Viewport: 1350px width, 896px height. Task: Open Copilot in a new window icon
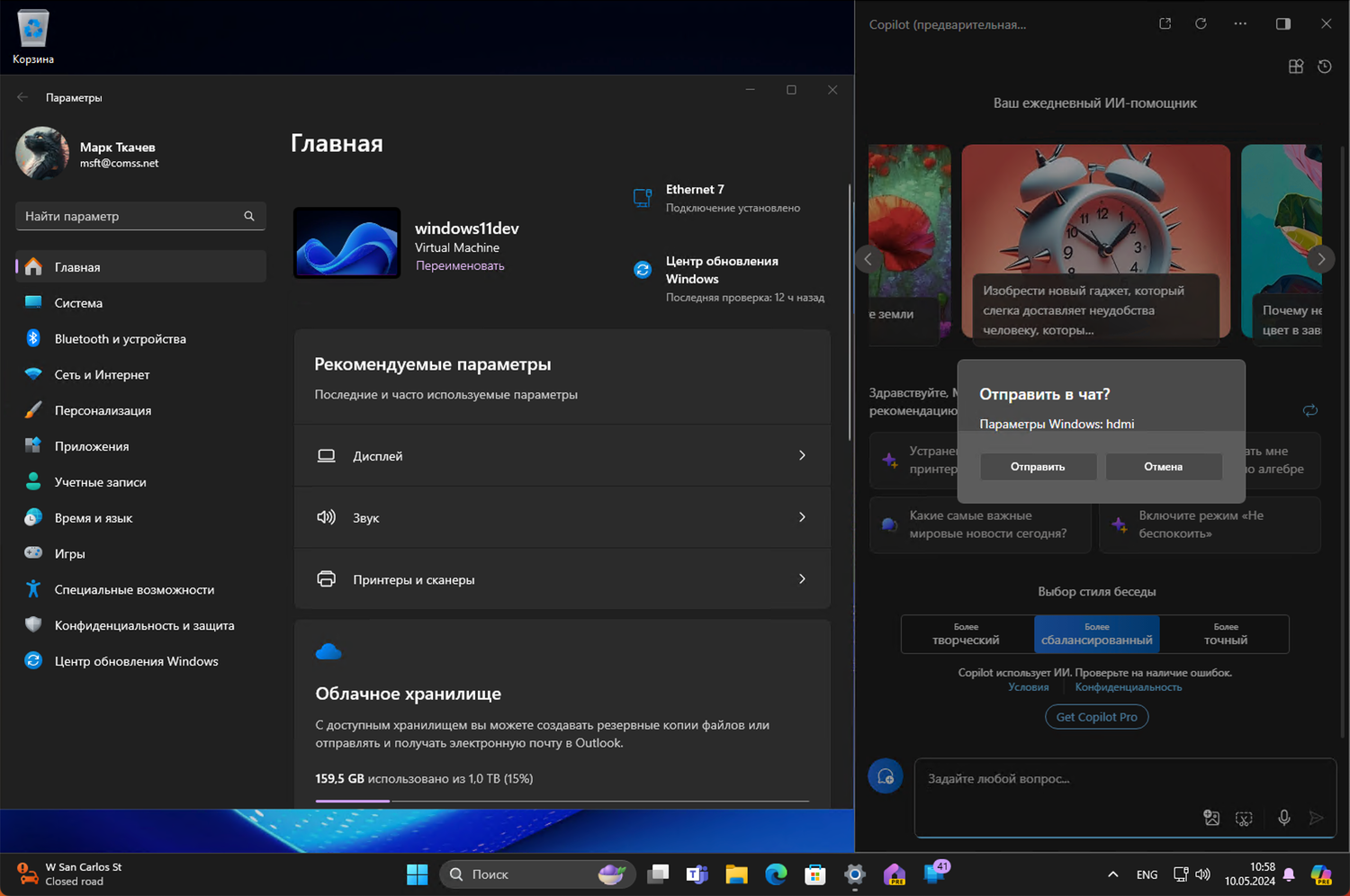tap(1165, 24)
